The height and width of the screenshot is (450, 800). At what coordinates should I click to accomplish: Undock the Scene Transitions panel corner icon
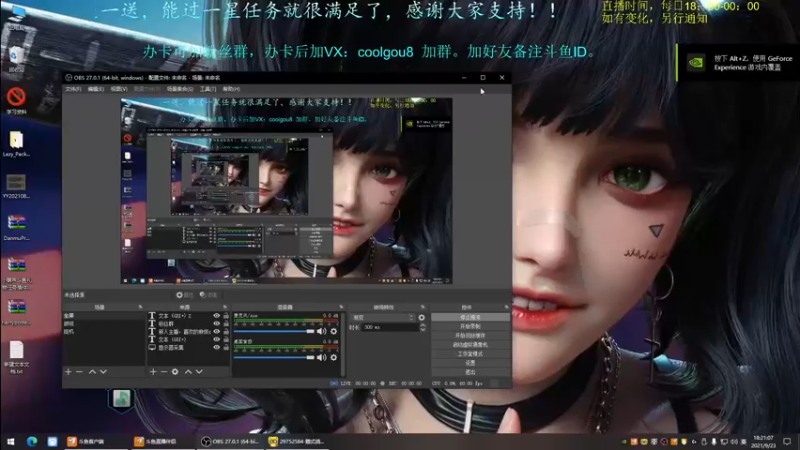click(x=423, y=307)
